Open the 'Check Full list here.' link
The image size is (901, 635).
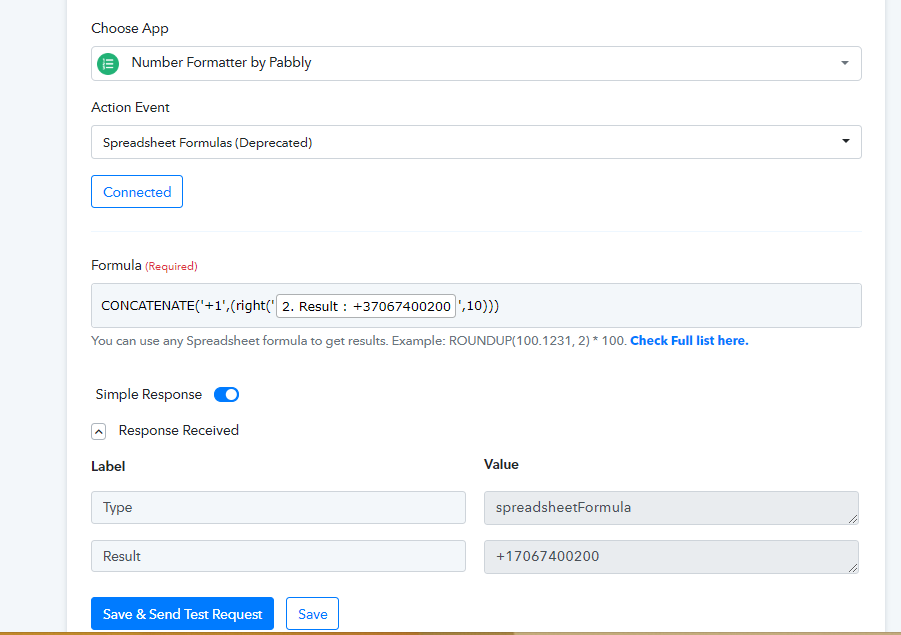click(689, 341)
